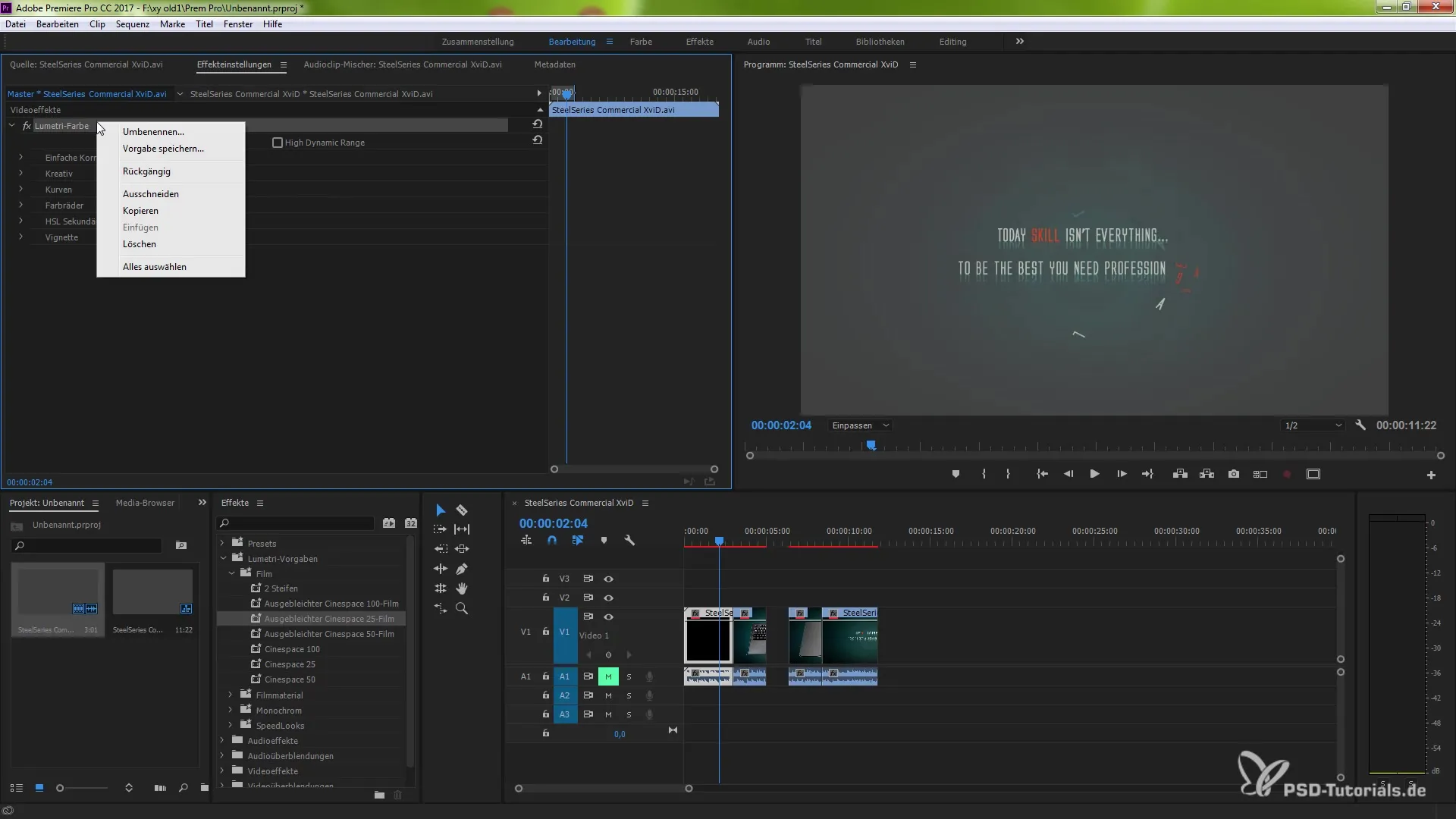Open program monitor wrench settings
This screenshot has width=1456, height=819.
click(1360, 425)
